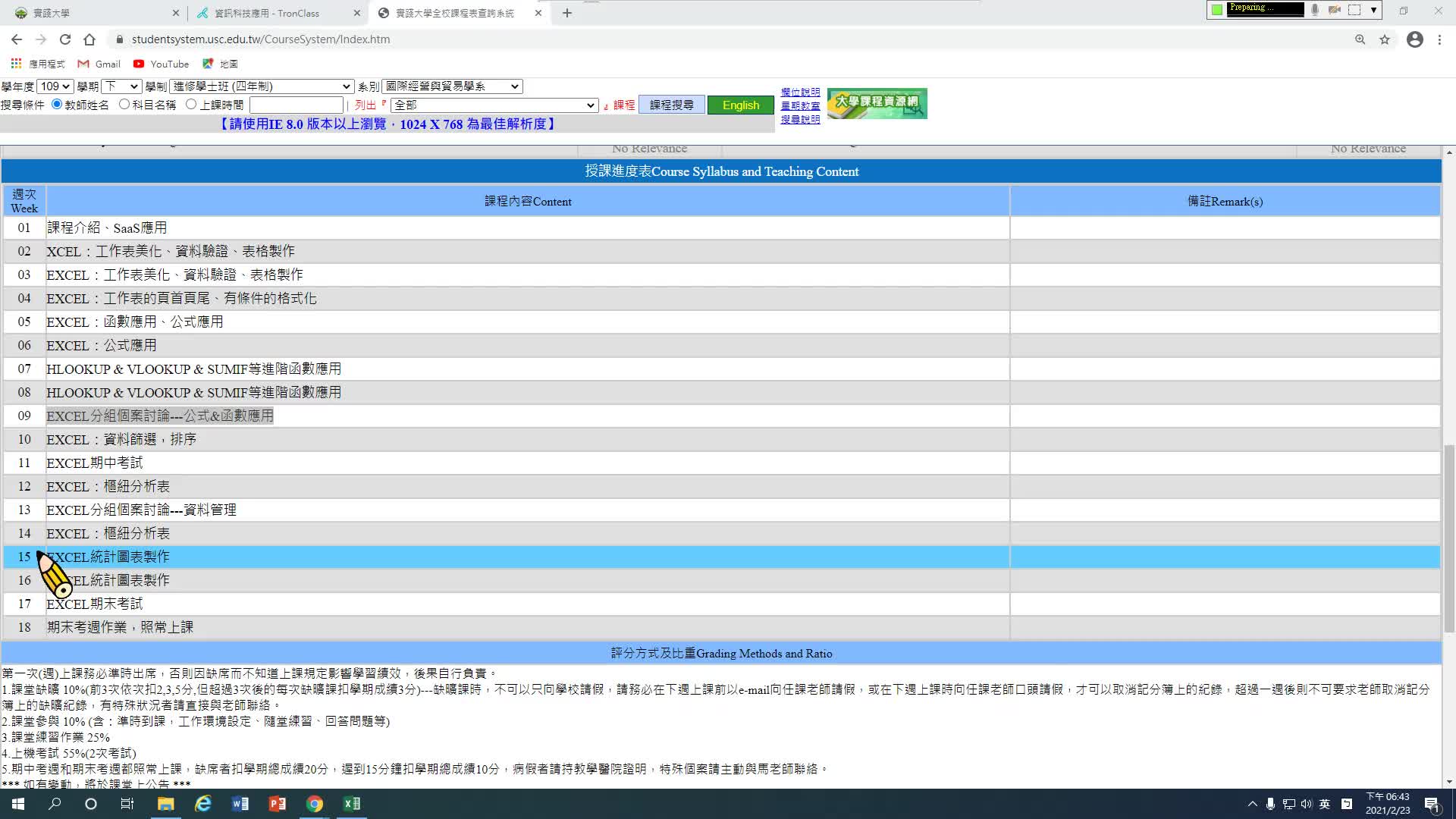Reload the course system page

click(x=65, y=39)
